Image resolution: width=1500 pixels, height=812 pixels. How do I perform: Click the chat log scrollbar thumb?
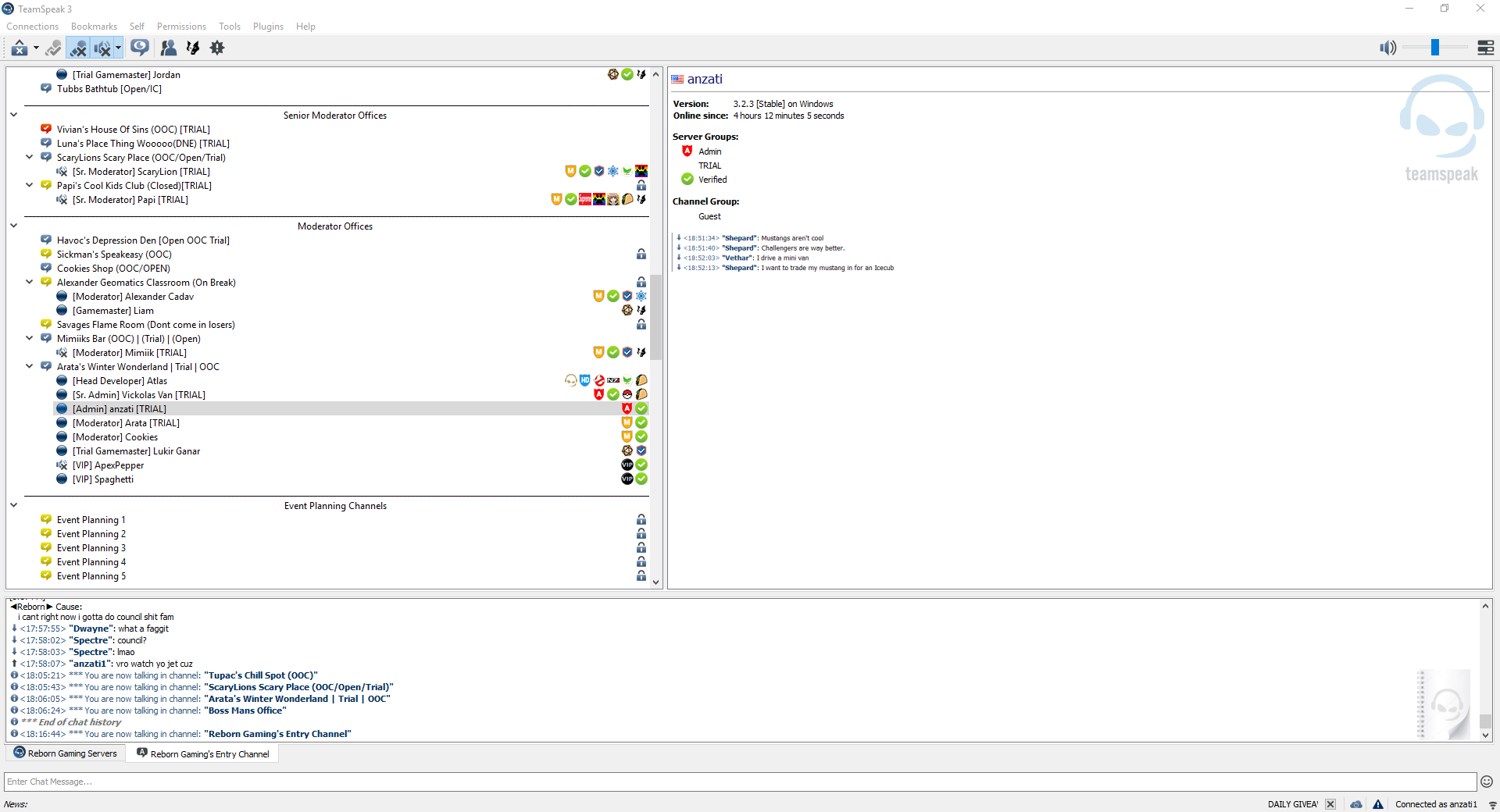pos(1485,721)
